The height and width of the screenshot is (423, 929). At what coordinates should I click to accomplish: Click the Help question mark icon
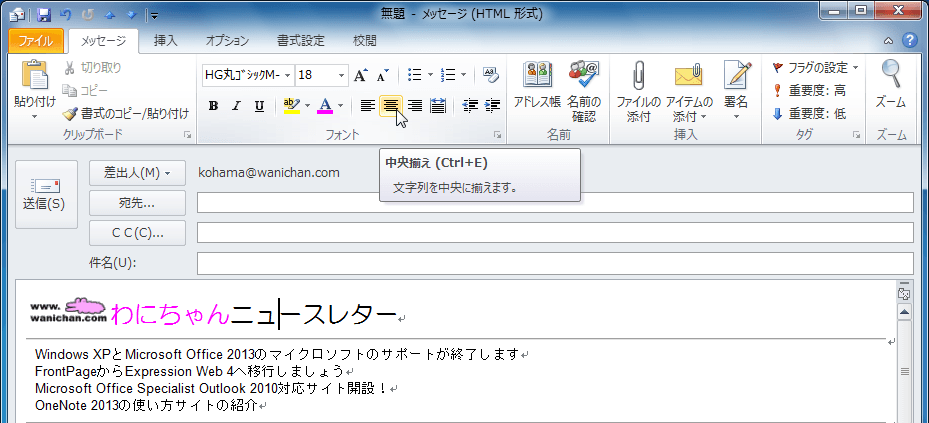click(x=909, y=41)
